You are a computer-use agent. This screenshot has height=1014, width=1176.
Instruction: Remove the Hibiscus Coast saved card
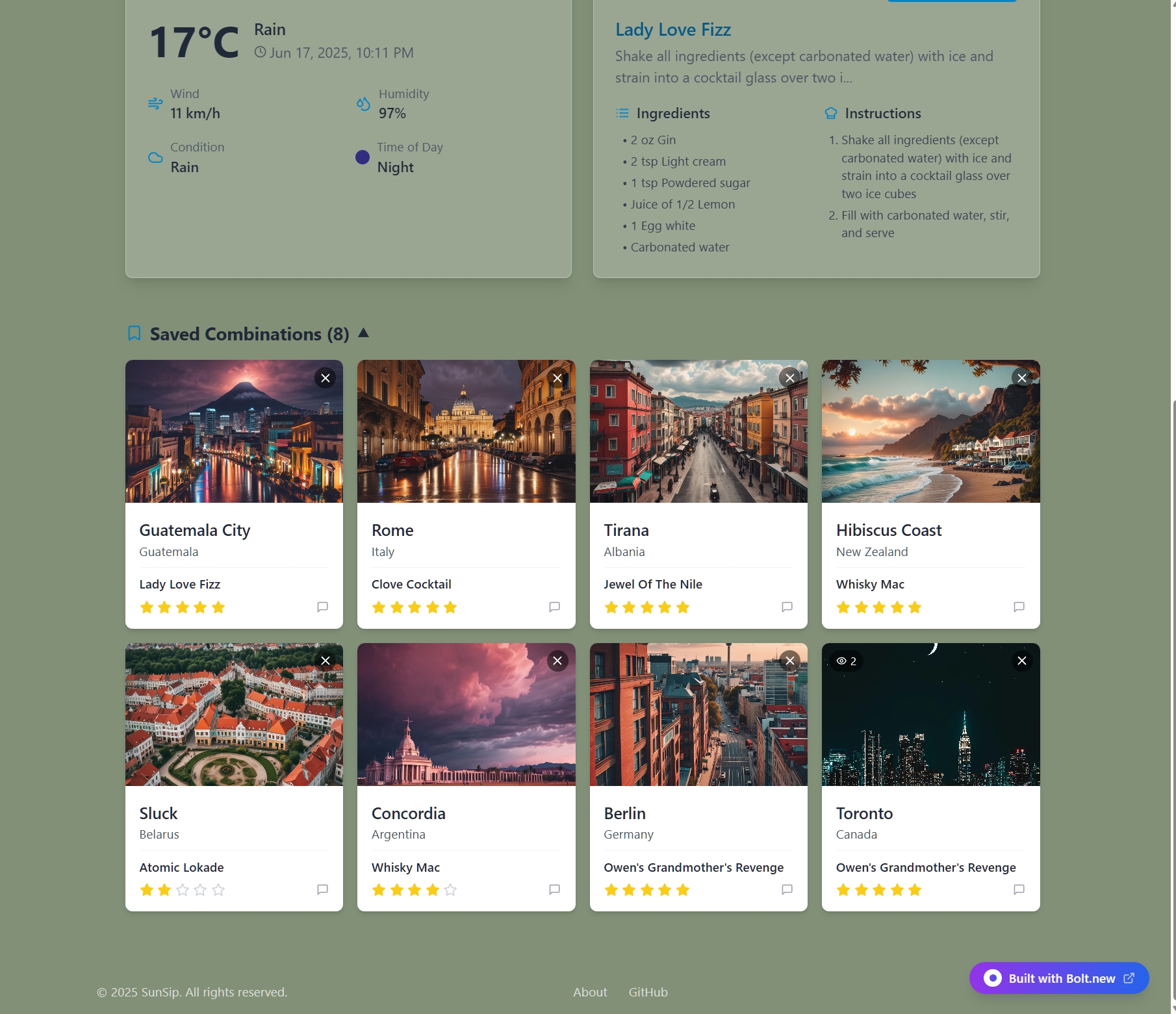click(1022, 378)
